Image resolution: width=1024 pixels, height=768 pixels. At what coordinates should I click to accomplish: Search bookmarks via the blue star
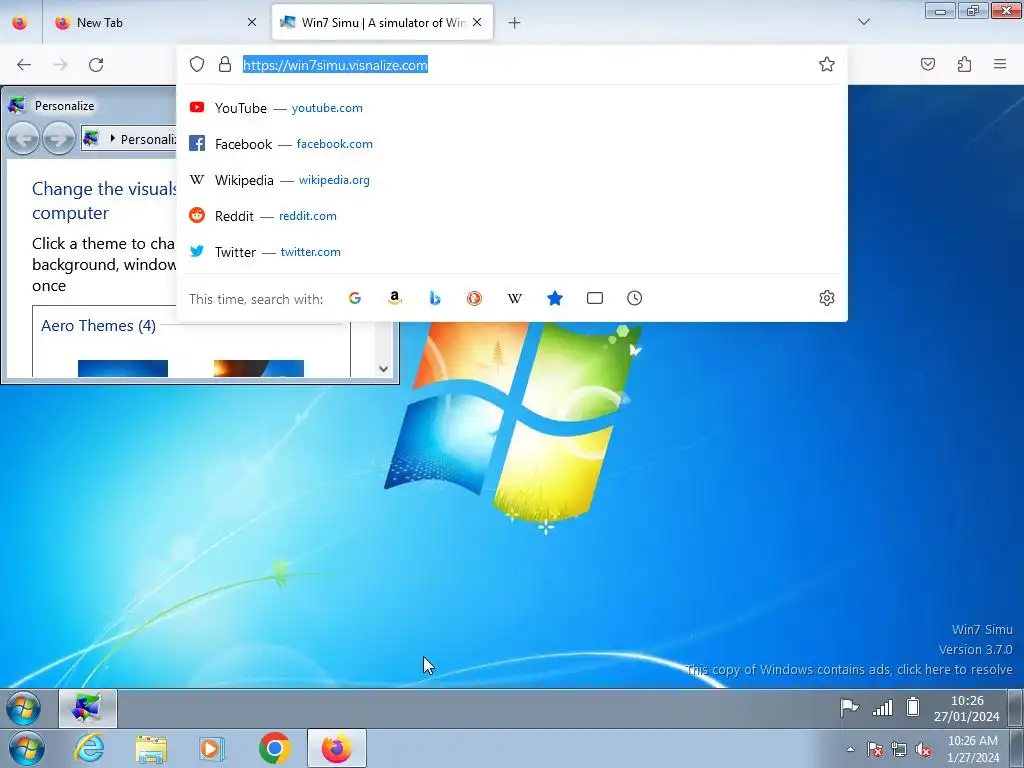pos(554,298)
